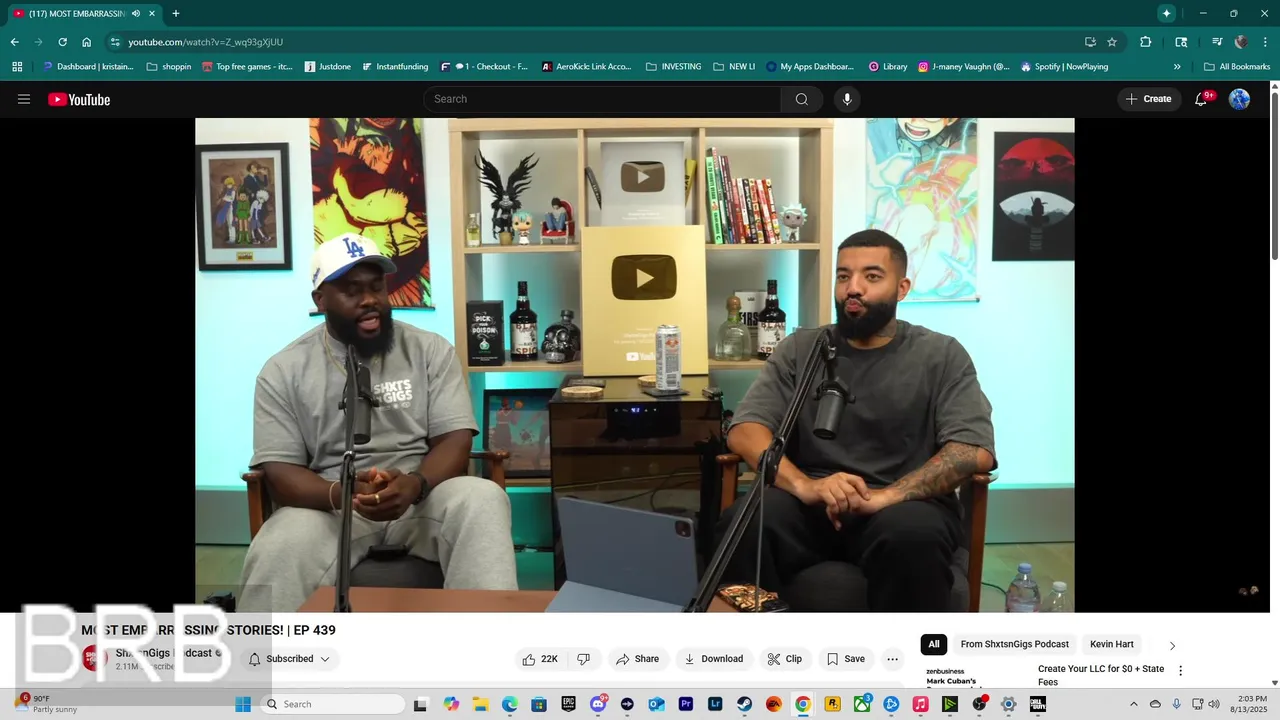The image size is (1280, 720).
Task: Reload the page in Chrome
Action: click(x=62, y=42)
